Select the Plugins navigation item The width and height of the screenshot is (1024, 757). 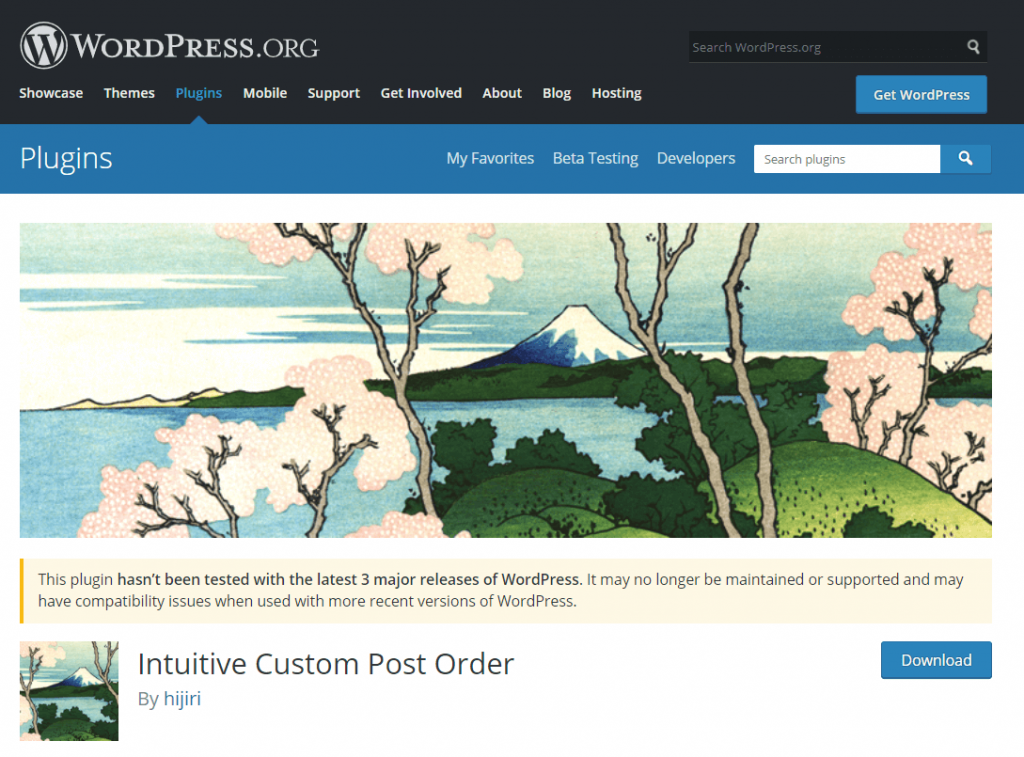(x=199, y=93)
